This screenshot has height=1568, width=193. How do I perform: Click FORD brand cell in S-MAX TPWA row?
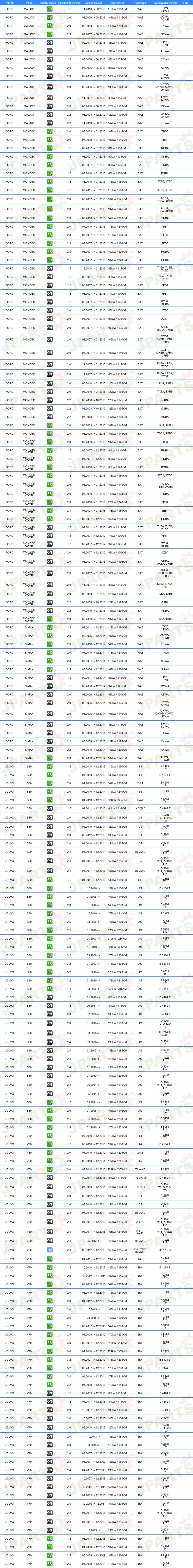(x=9, y=653)
